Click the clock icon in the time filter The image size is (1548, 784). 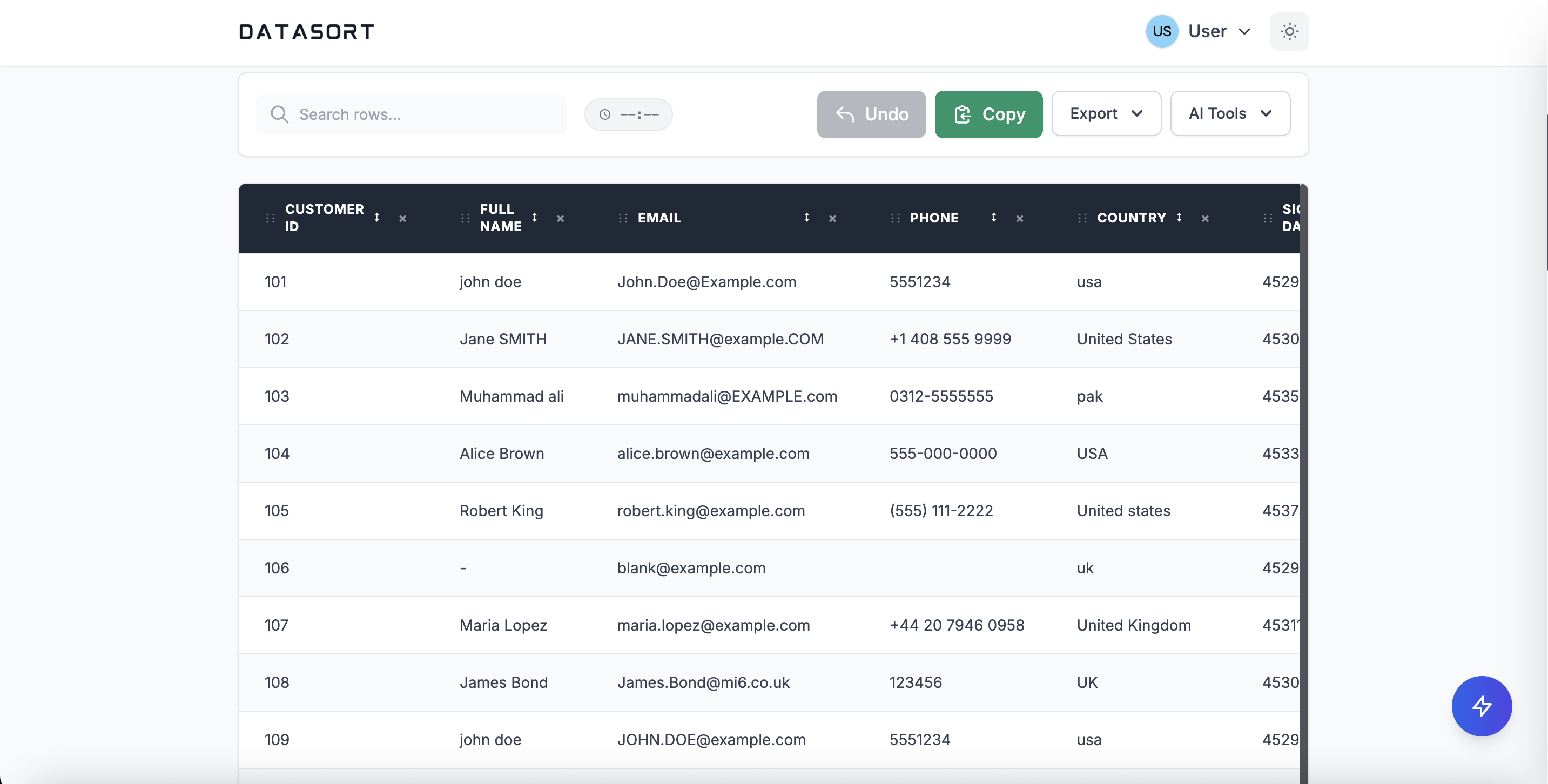pos(604,113)
